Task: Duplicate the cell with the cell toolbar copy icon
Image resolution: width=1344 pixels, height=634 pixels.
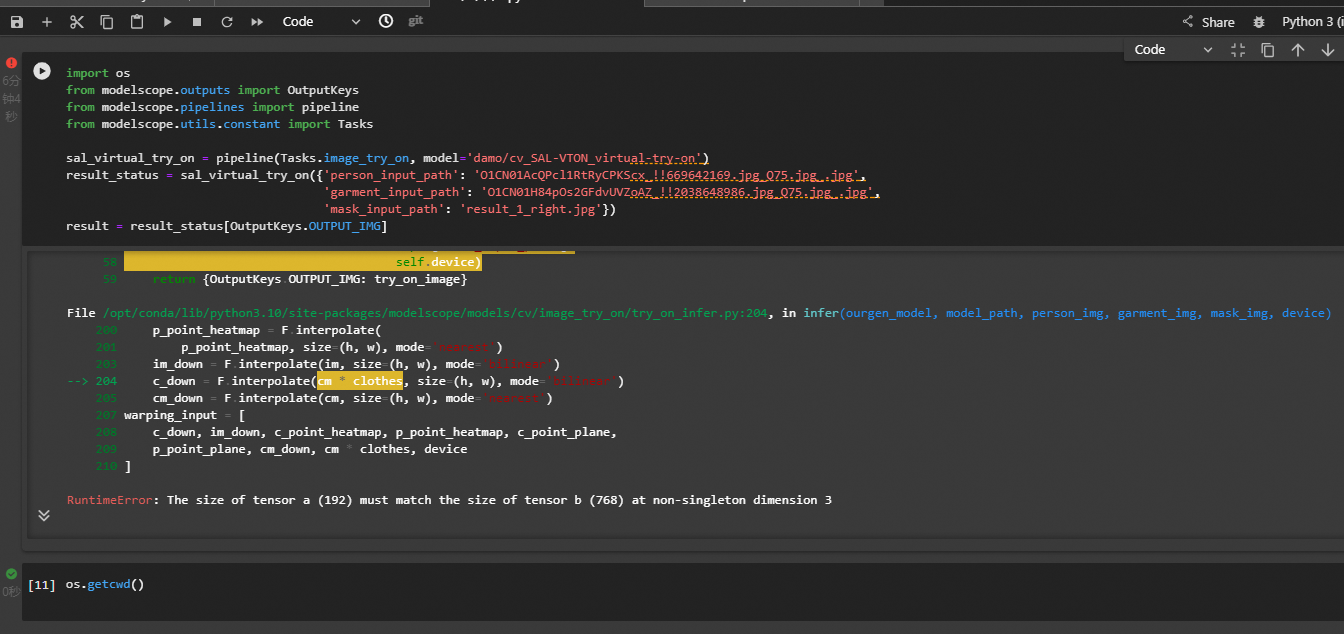Action: pyautogui.click(x=1268, y=50)
